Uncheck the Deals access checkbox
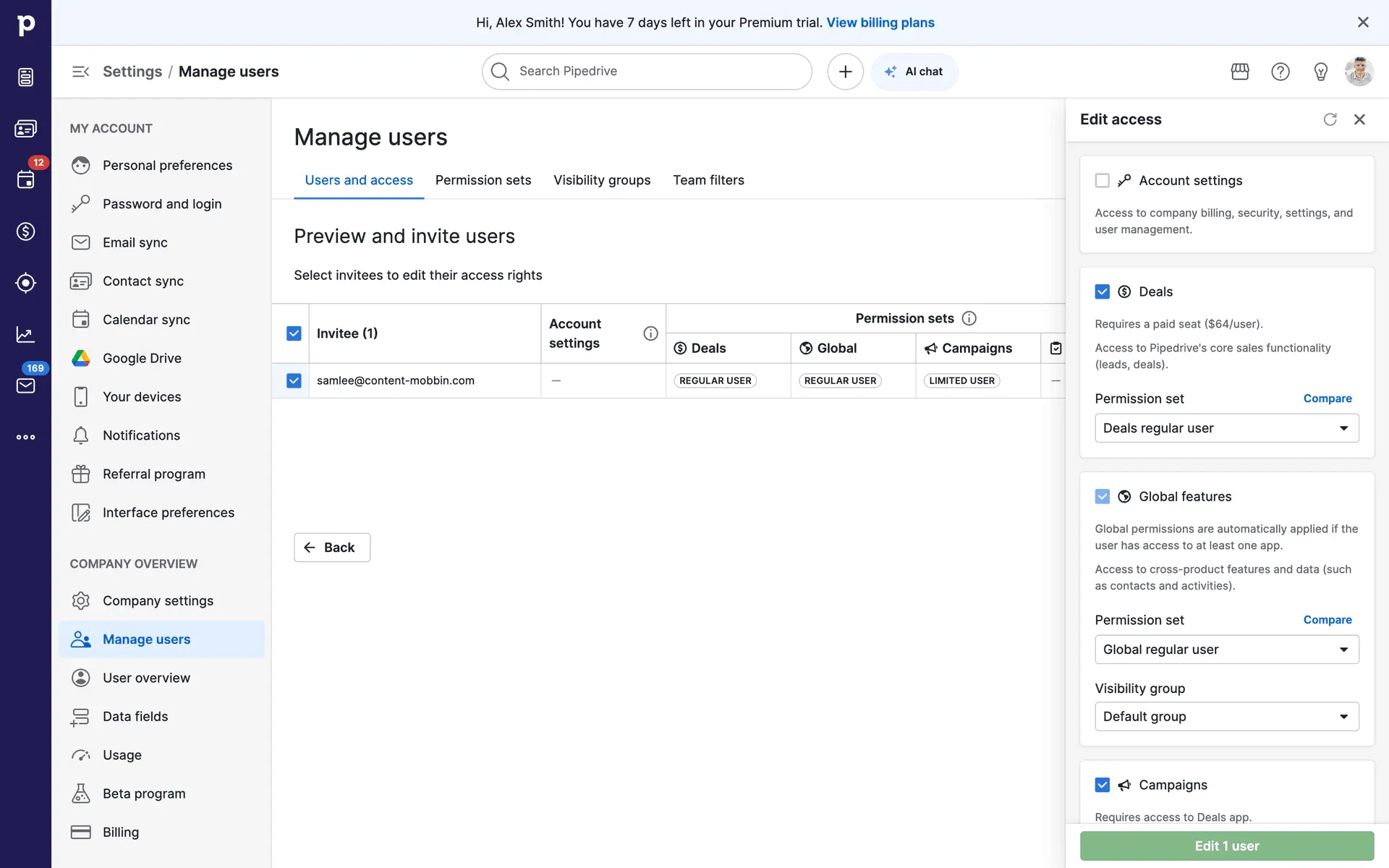This screenshot has height=868, width=1389. [1102, 292]
